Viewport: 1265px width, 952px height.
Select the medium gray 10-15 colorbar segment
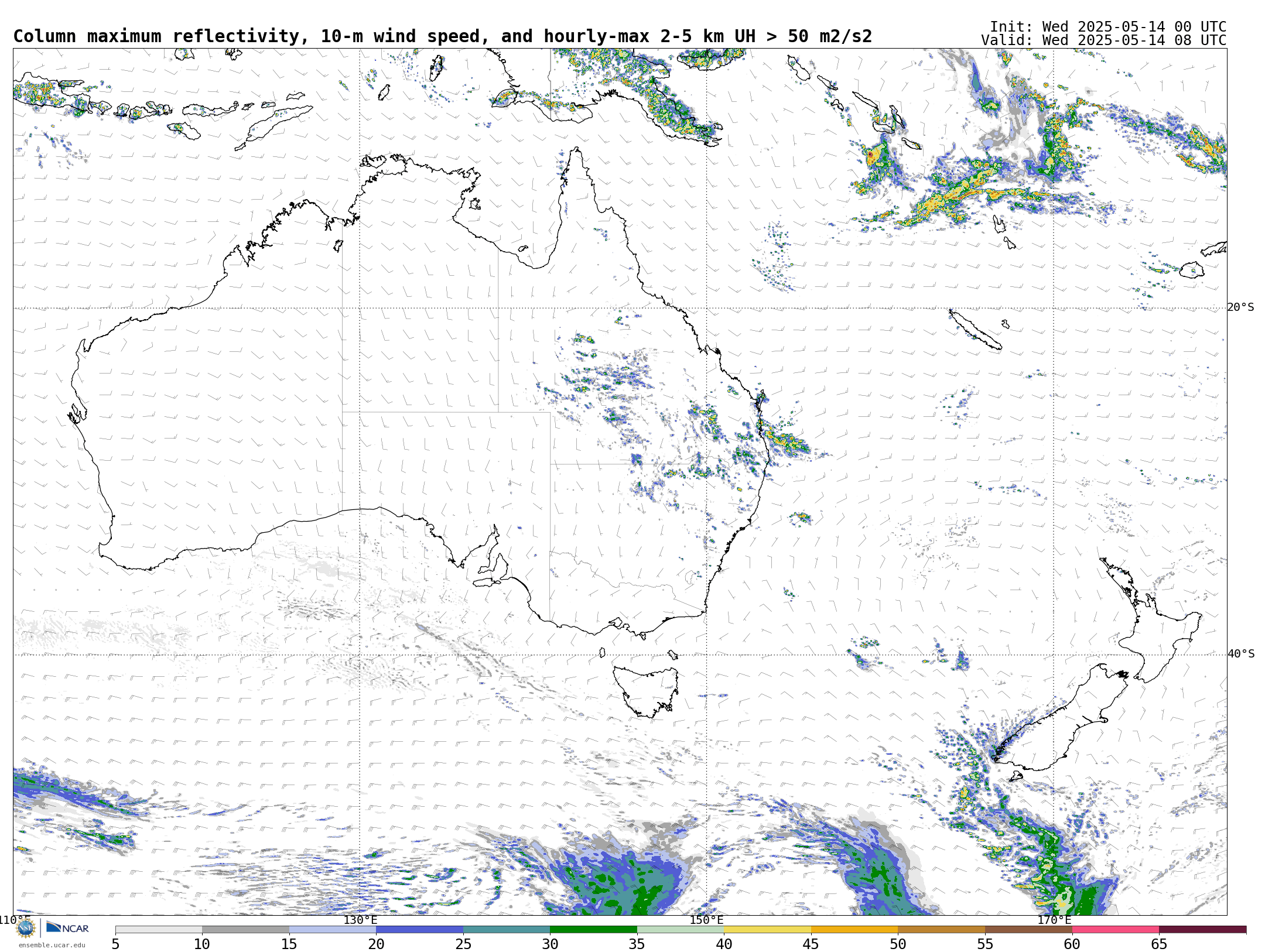coord(245,930)
